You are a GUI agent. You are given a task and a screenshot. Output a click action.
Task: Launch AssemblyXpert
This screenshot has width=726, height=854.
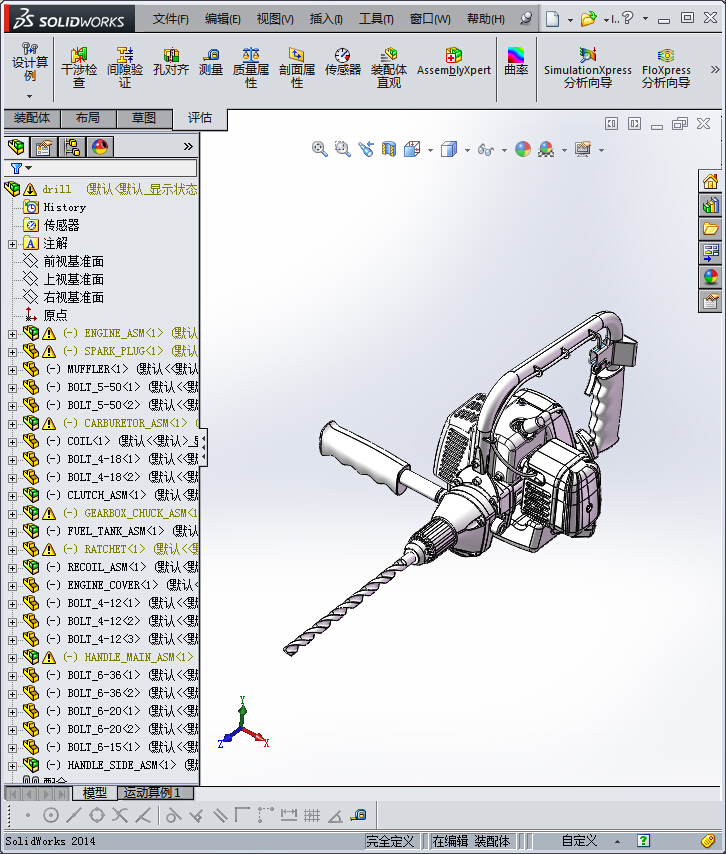[454, 62]
